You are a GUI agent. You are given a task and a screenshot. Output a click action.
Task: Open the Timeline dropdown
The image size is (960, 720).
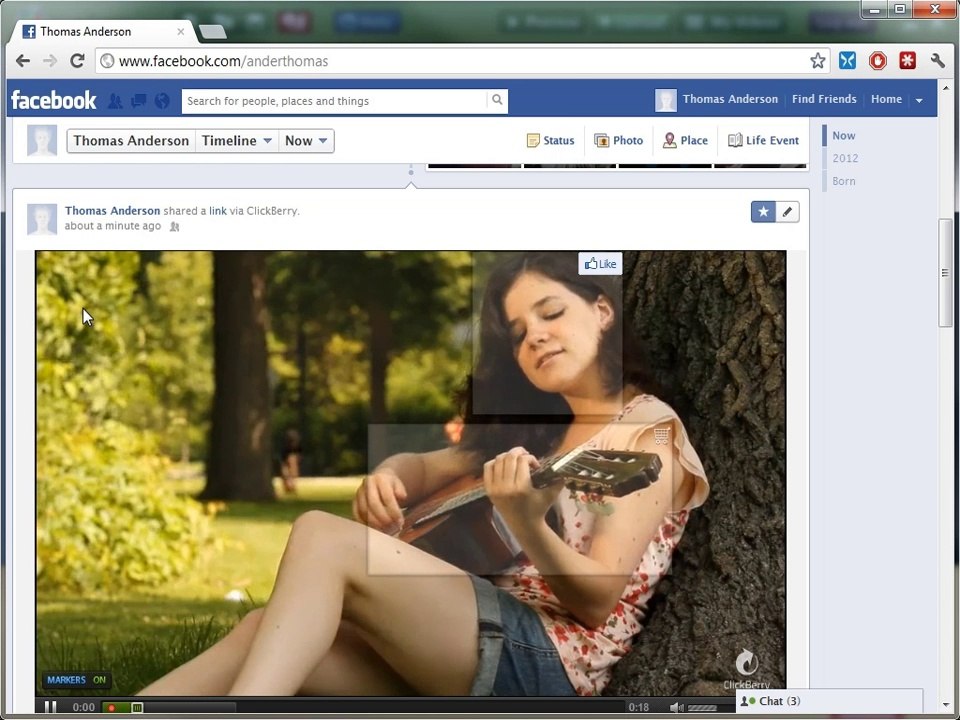click(x=236, y=141)
